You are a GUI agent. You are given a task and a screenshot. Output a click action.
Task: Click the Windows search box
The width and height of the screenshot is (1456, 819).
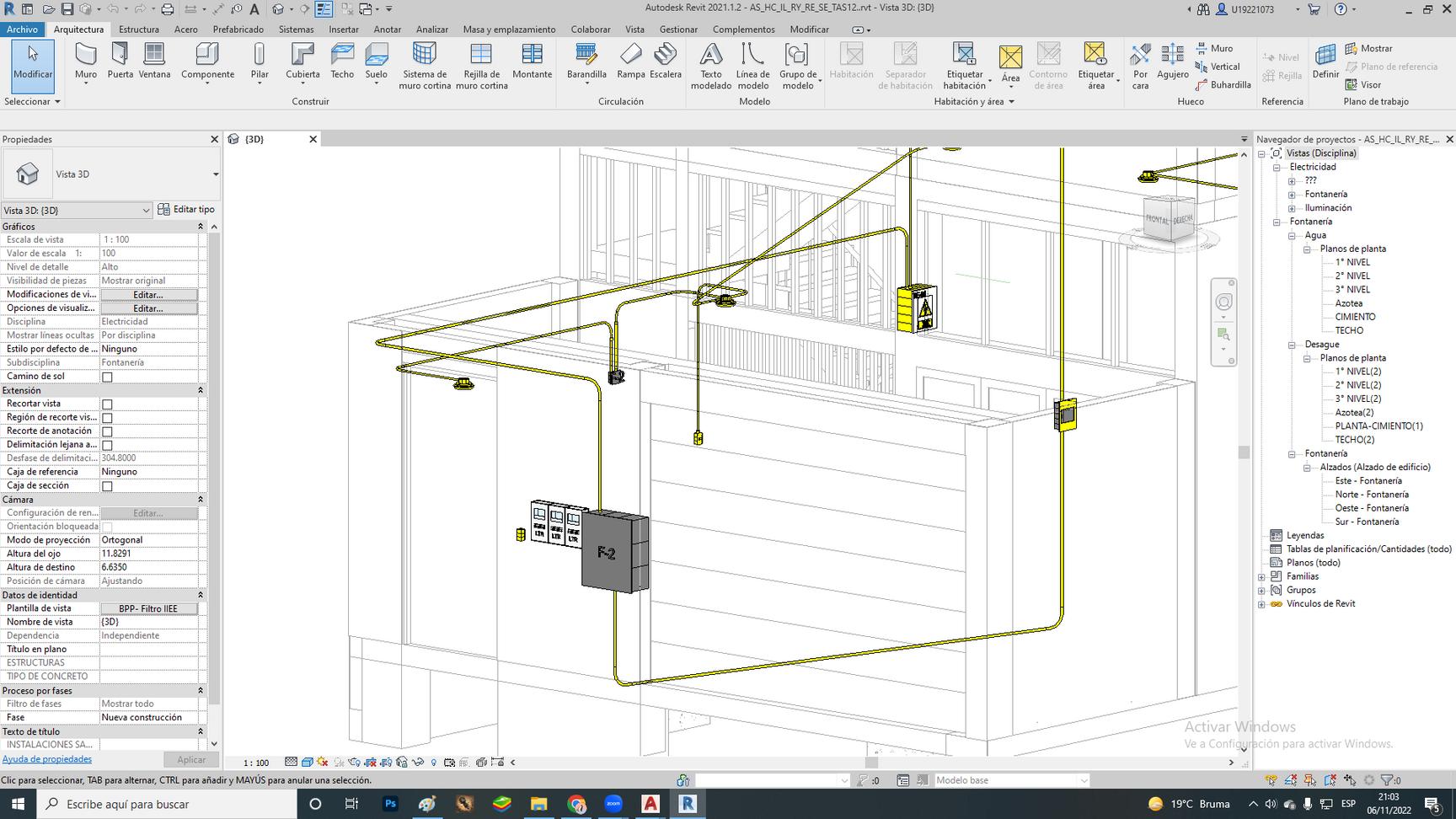click(x=167, y=804)
